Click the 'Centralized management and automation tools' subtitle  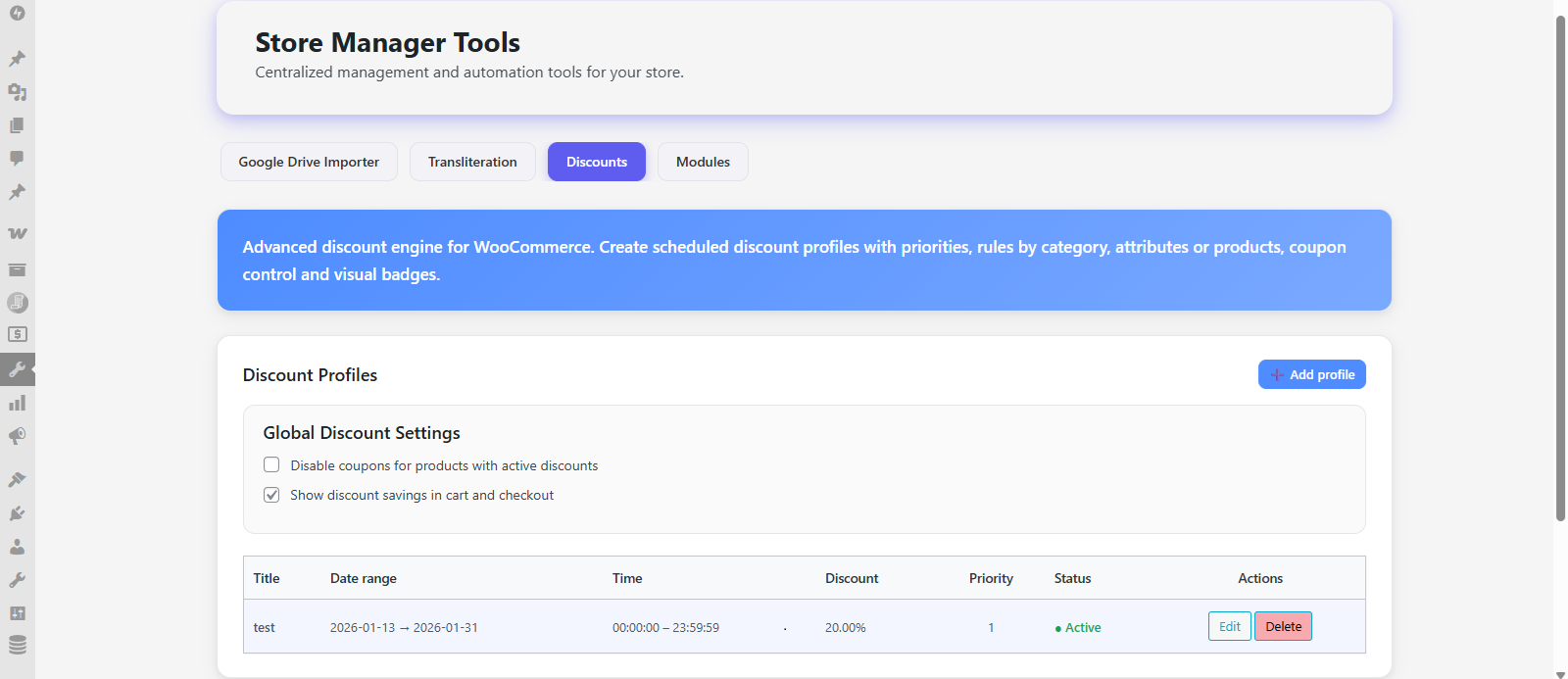(469, 73)
